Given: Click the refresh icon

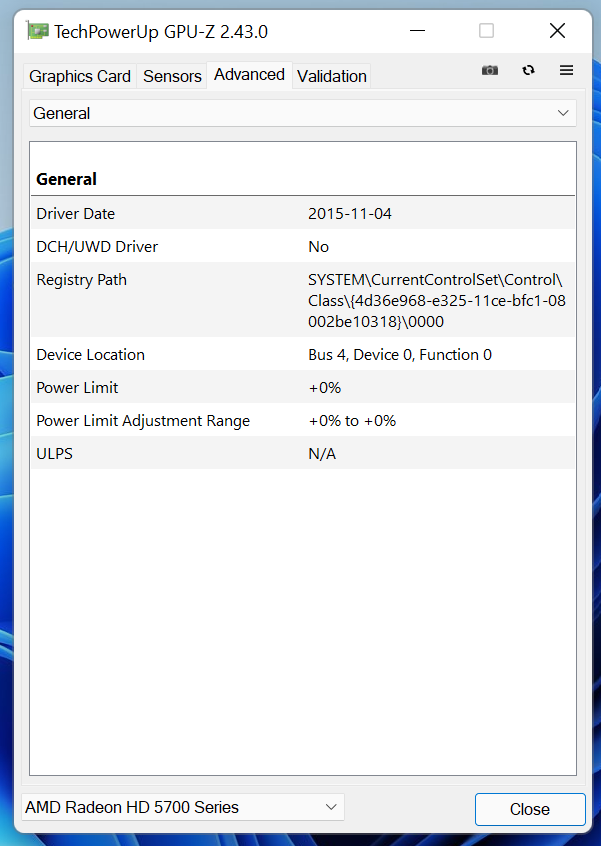Looking at the screenshot, I should click(x=528, y=70).
